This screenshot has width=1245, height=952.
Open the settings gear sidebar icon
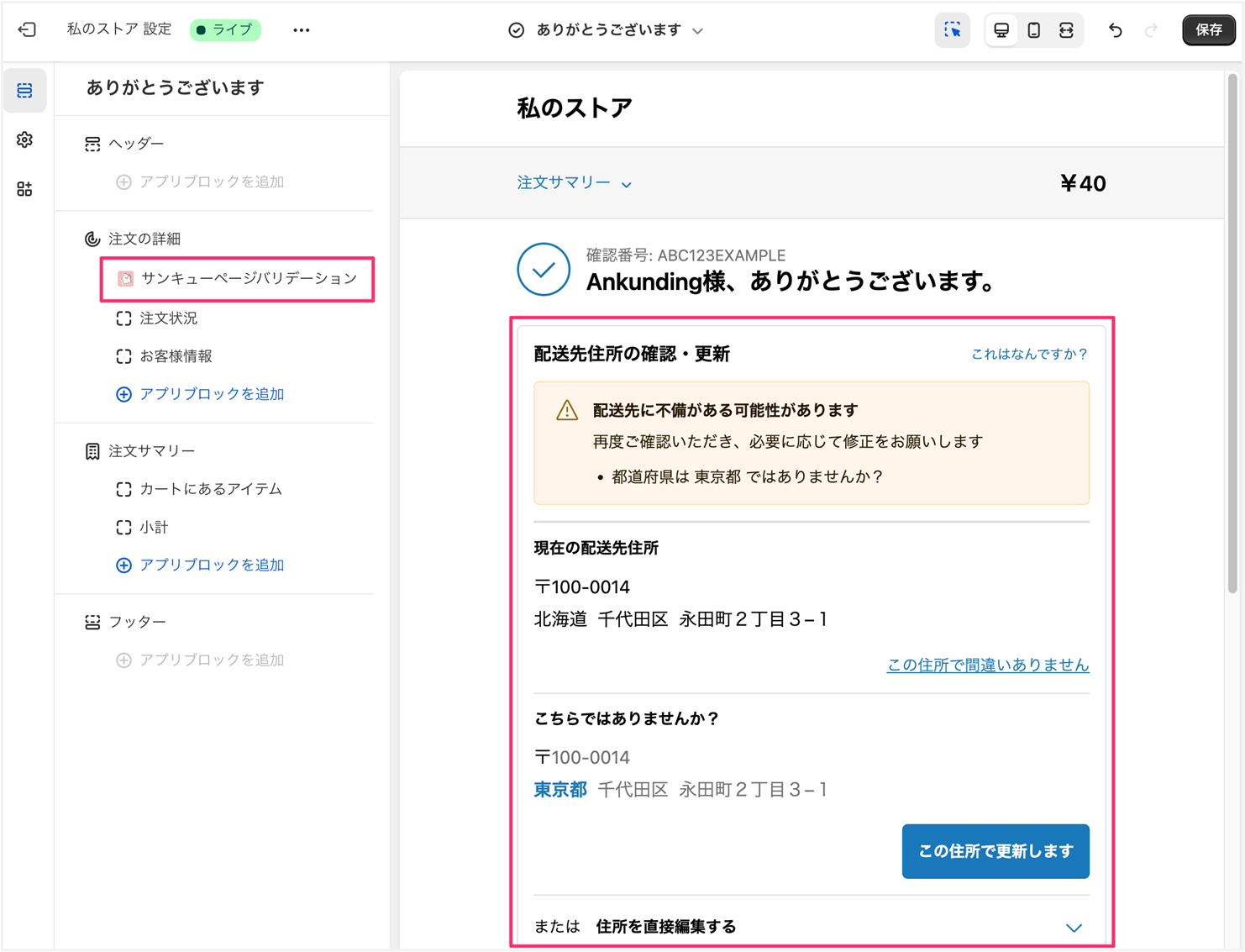25,139
